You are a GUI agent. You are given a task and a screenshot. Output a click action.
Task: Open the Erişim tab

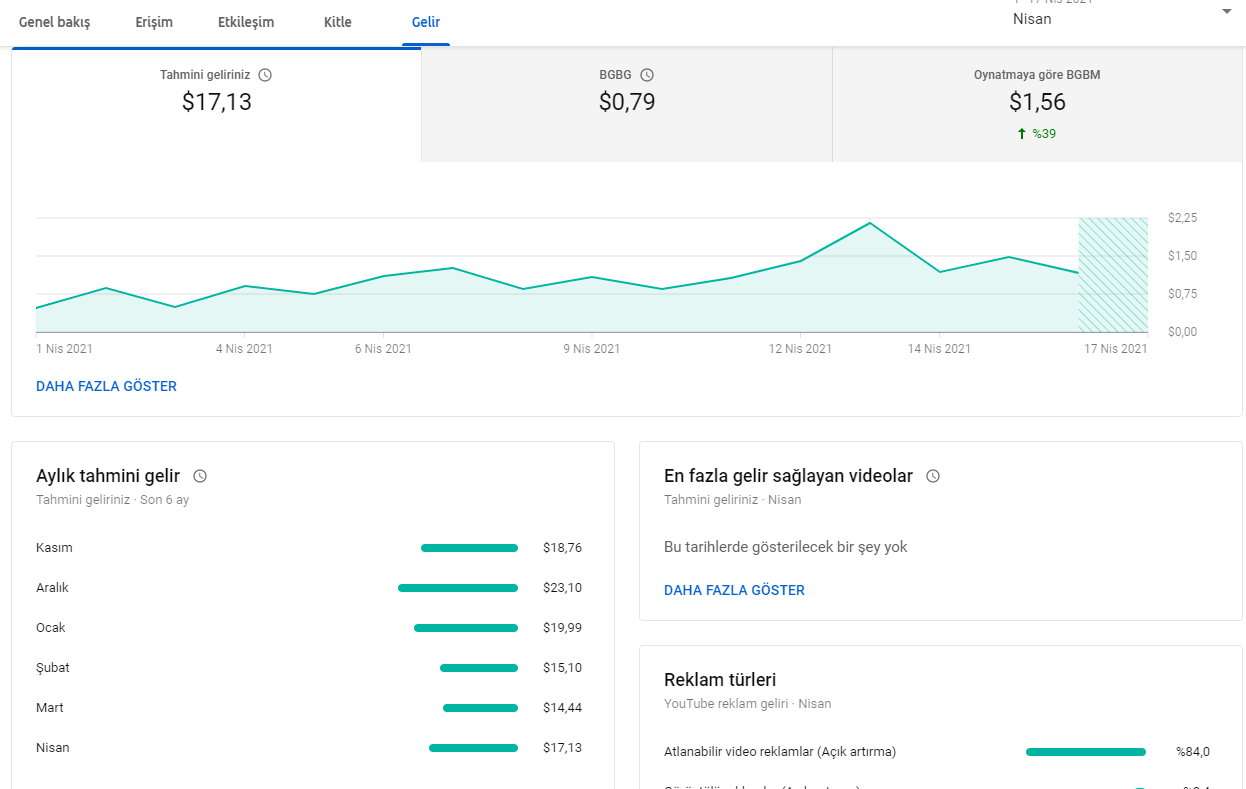[154, 22]
